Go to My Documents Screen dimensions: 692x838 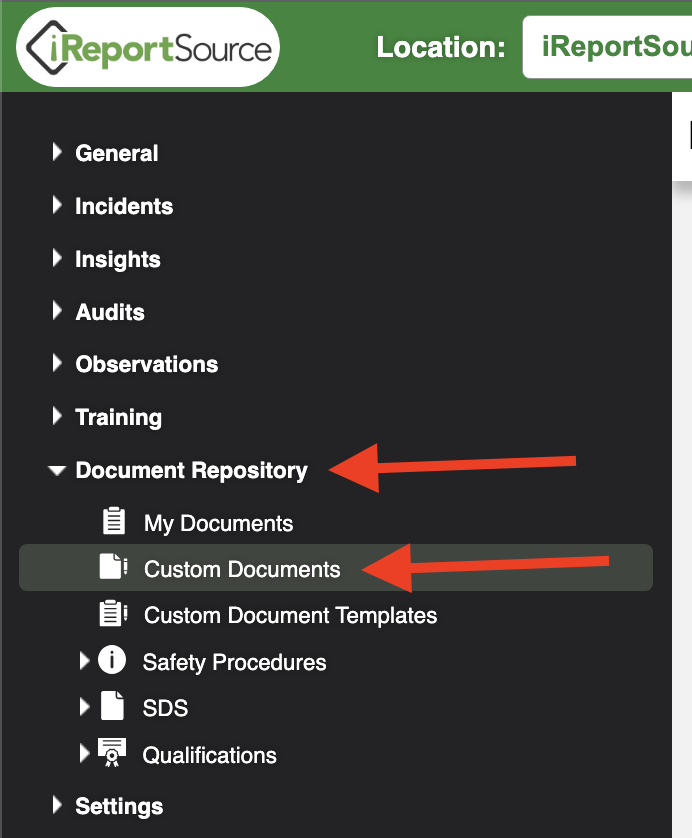(219, 524)
